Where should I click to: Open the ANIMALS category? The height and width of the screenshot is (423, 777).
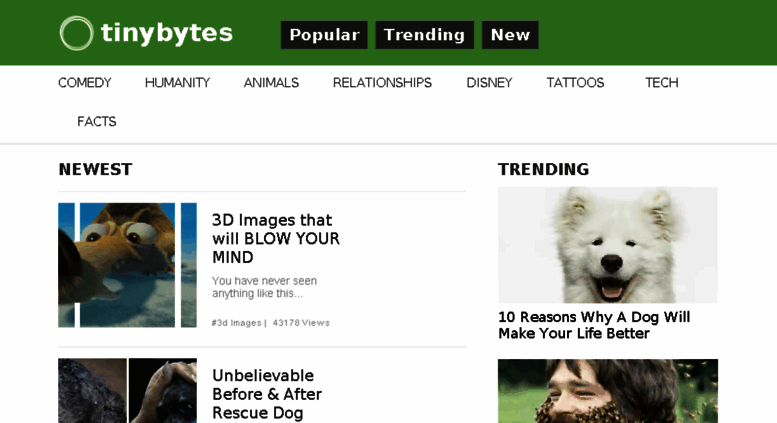tap(271, 83)
